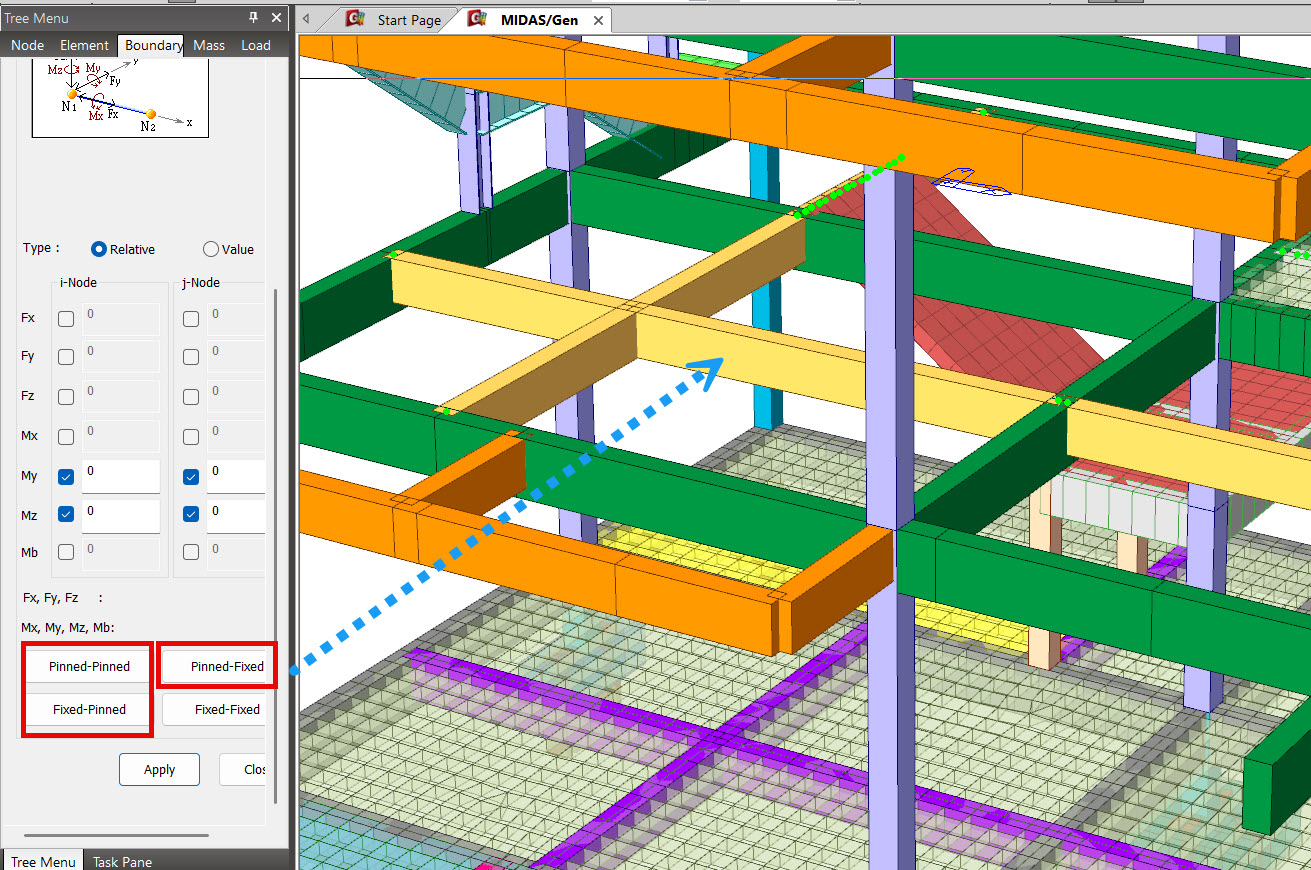
Task: Enable the i-Node Fy checkbox
Action: tap(66, 357)
